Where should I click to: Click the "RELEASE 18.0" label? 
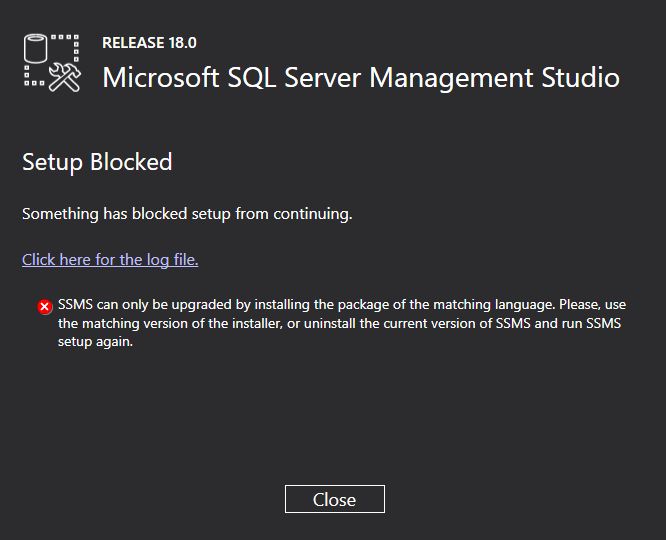pyautogui.click(x=150, y=43)
